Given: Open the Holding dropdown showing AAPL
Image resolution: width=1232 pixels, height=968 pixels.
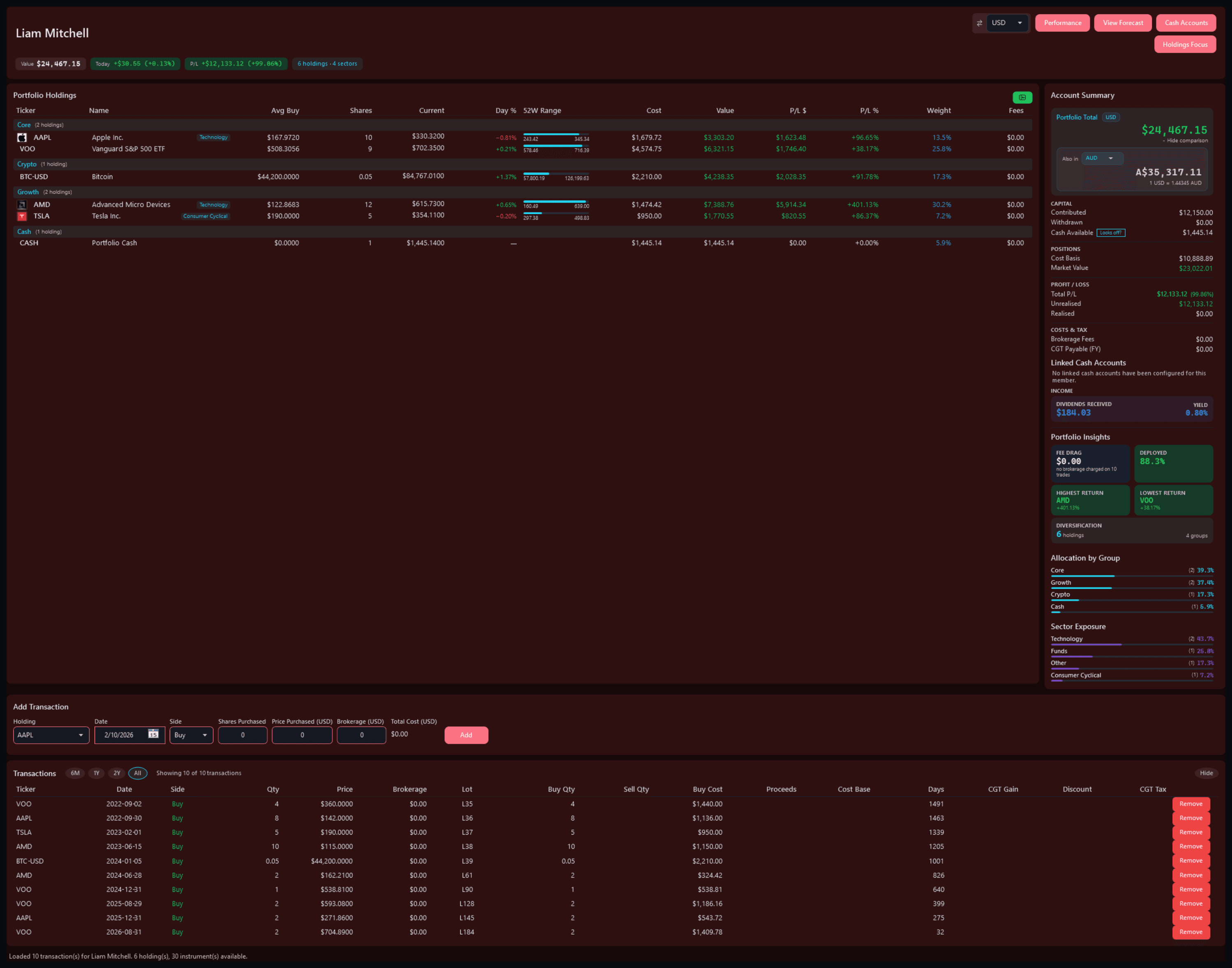Looking at the screenshot, I should [51, 735].
